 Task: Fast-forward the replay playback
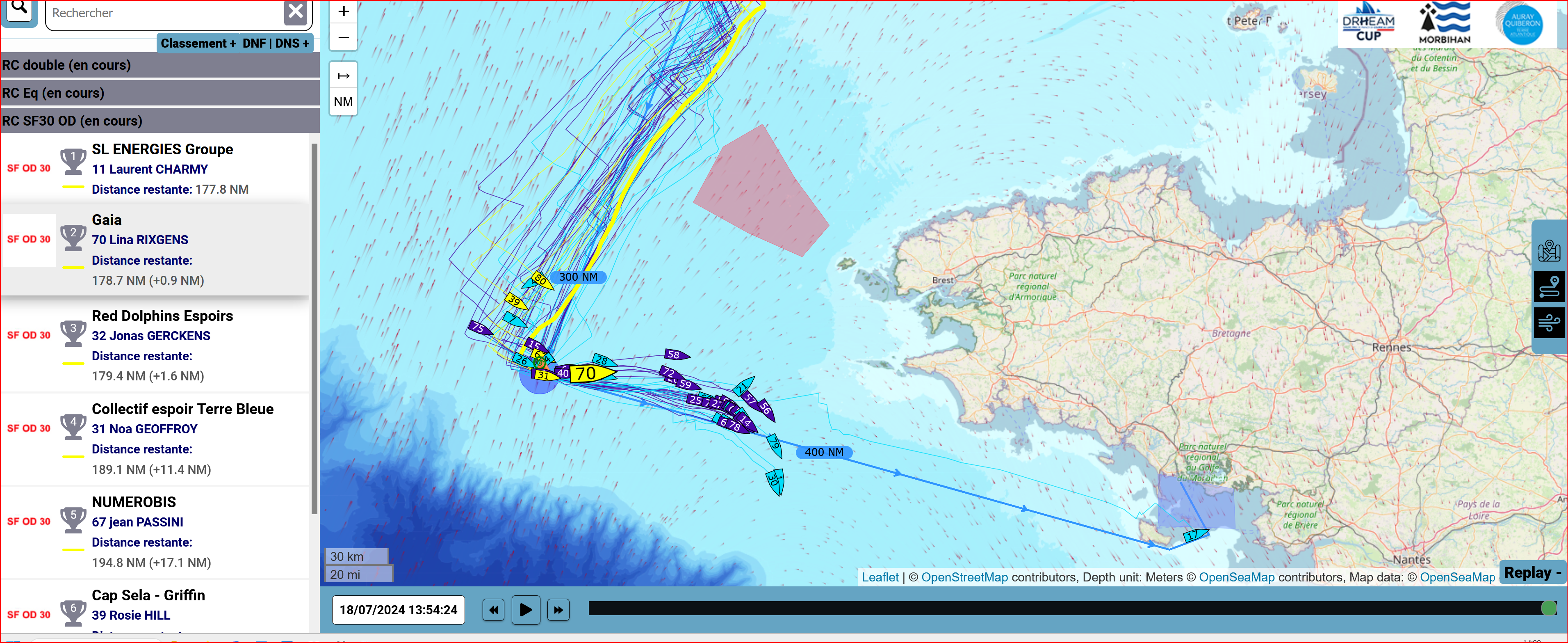coord(558,609)
